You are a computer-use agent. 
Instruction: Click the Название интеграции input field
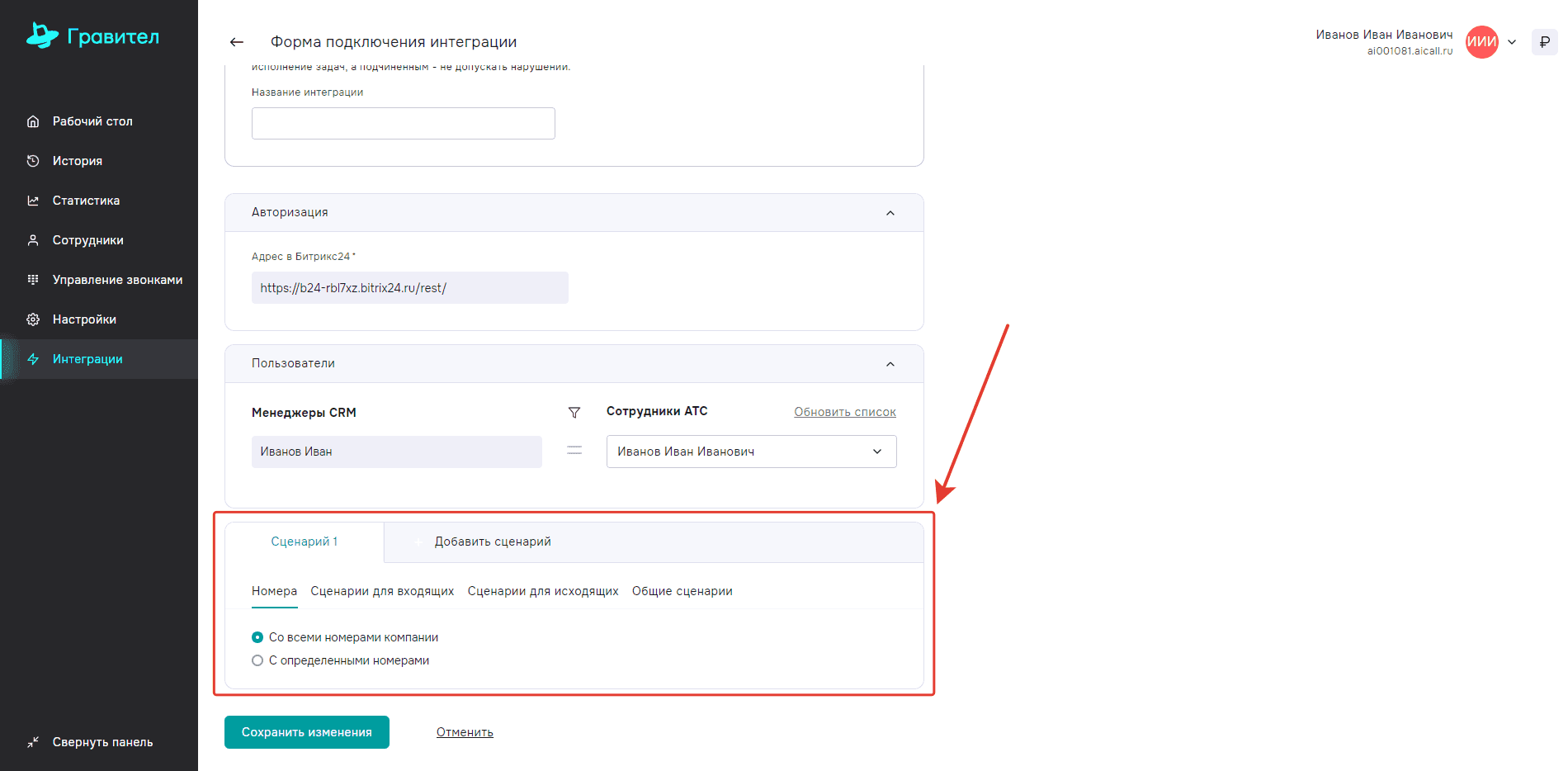coord(403,124)
